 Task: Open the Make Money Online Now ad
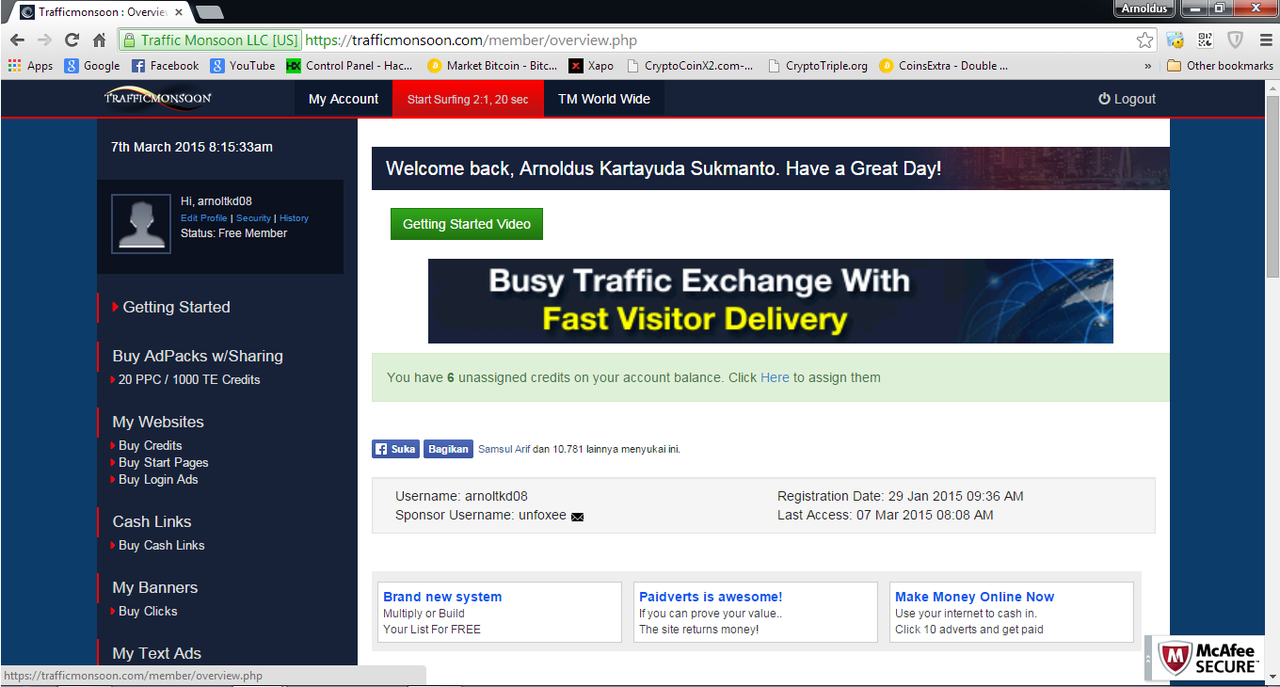[975, 597]
